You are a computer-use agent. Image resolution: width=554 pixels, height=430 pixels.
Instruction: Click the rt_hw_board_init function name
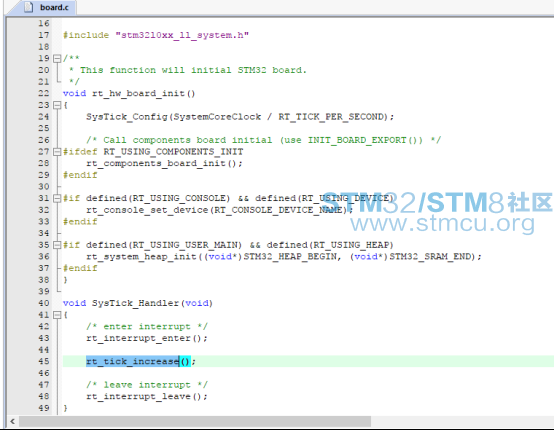click(x=138, y=94)
